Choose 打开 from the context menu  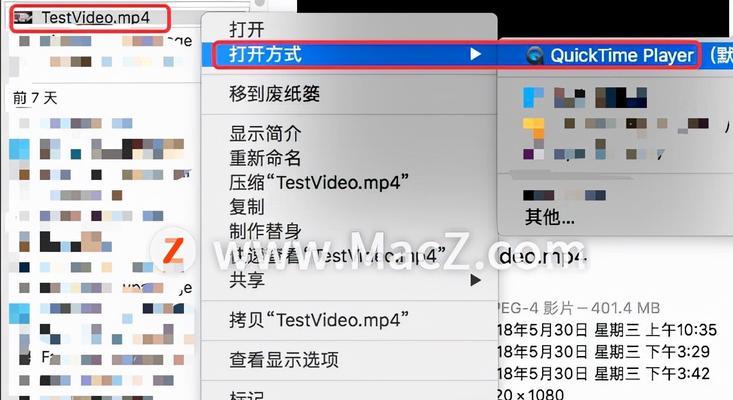246,30
